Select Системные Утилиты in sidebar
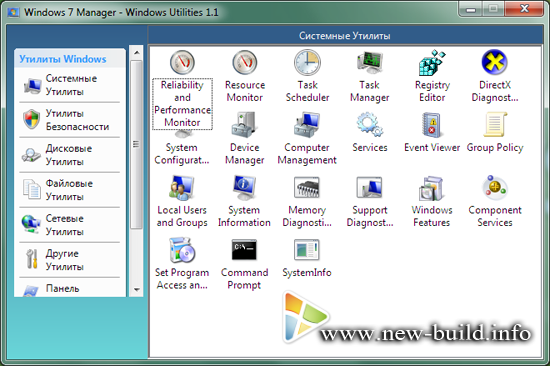The image size is (550, 366). click(69, 85)
